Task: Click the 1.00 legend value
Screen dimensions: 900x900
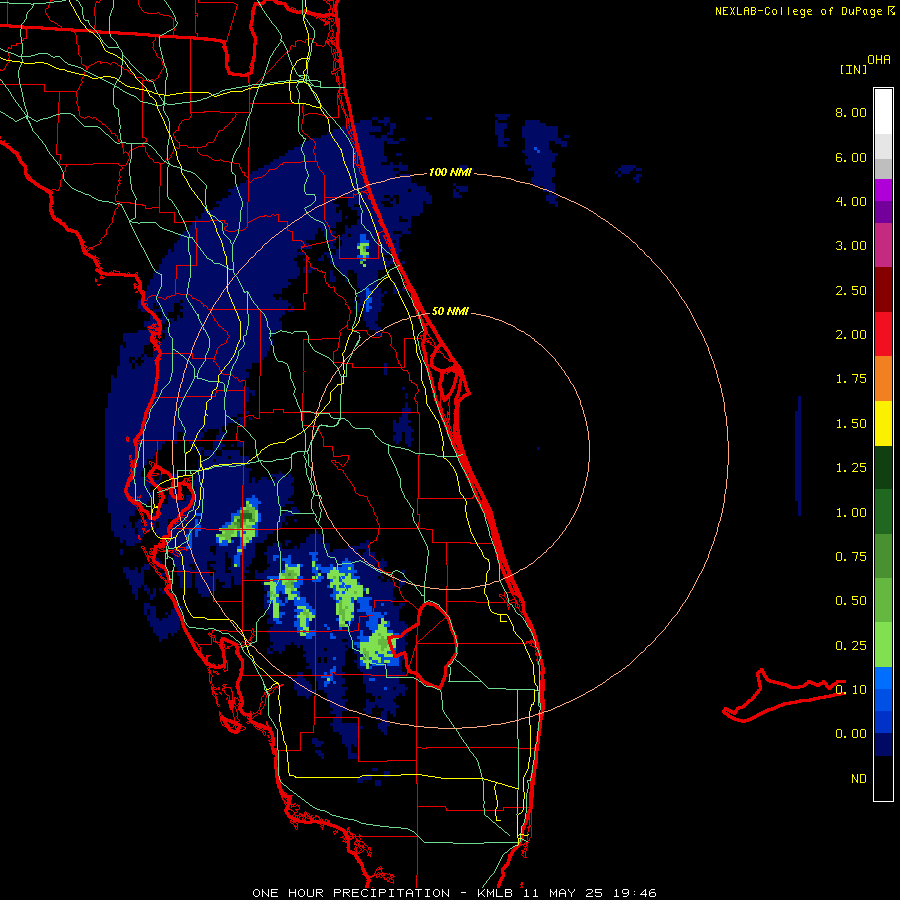Action: (x=851, y=513)
